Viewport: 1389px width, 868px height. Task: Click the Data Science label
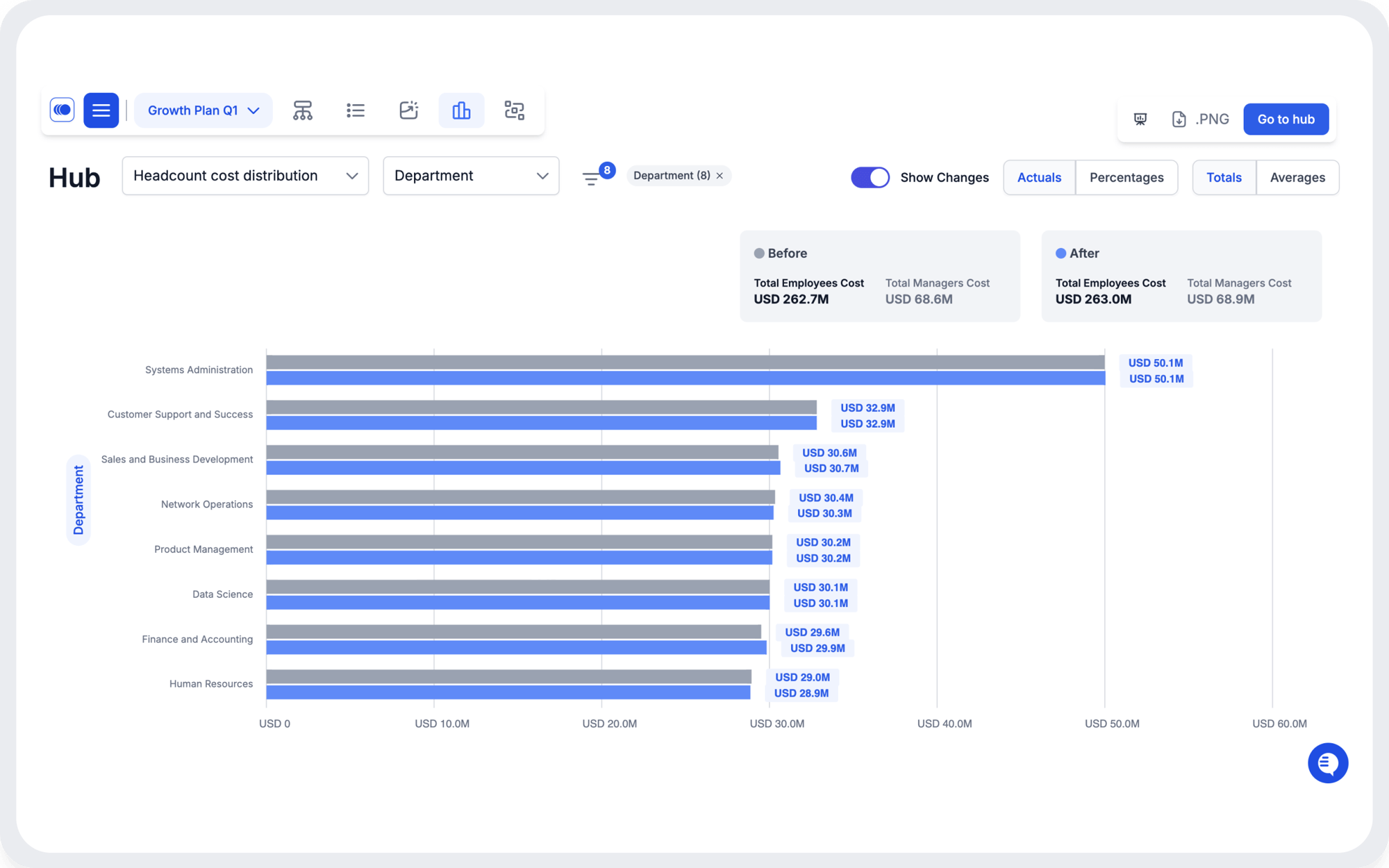pyautogui.click(x=222, y=594)
